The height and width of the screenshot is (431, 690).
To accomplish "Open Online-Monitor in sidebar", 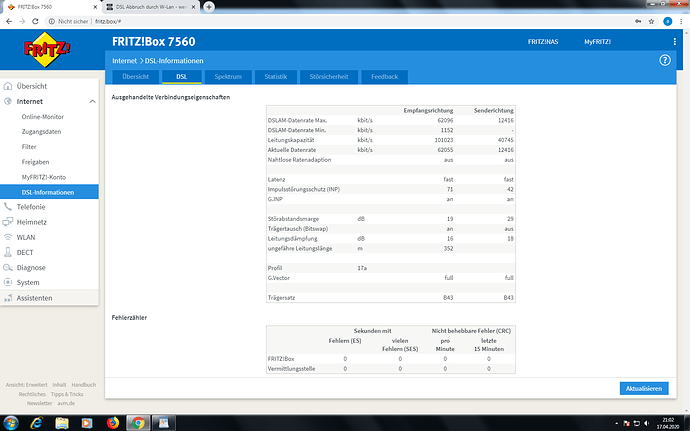I will pos(43,117).
